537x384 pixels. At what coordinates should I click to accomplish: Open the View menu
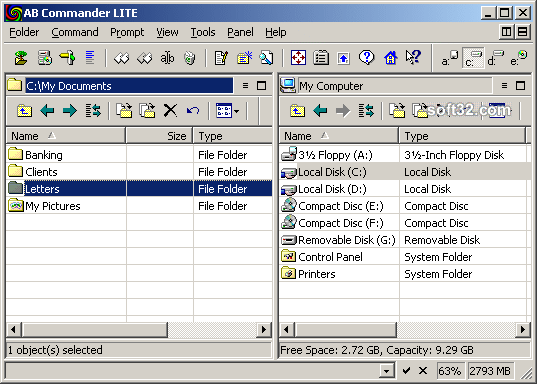[167, 32]
